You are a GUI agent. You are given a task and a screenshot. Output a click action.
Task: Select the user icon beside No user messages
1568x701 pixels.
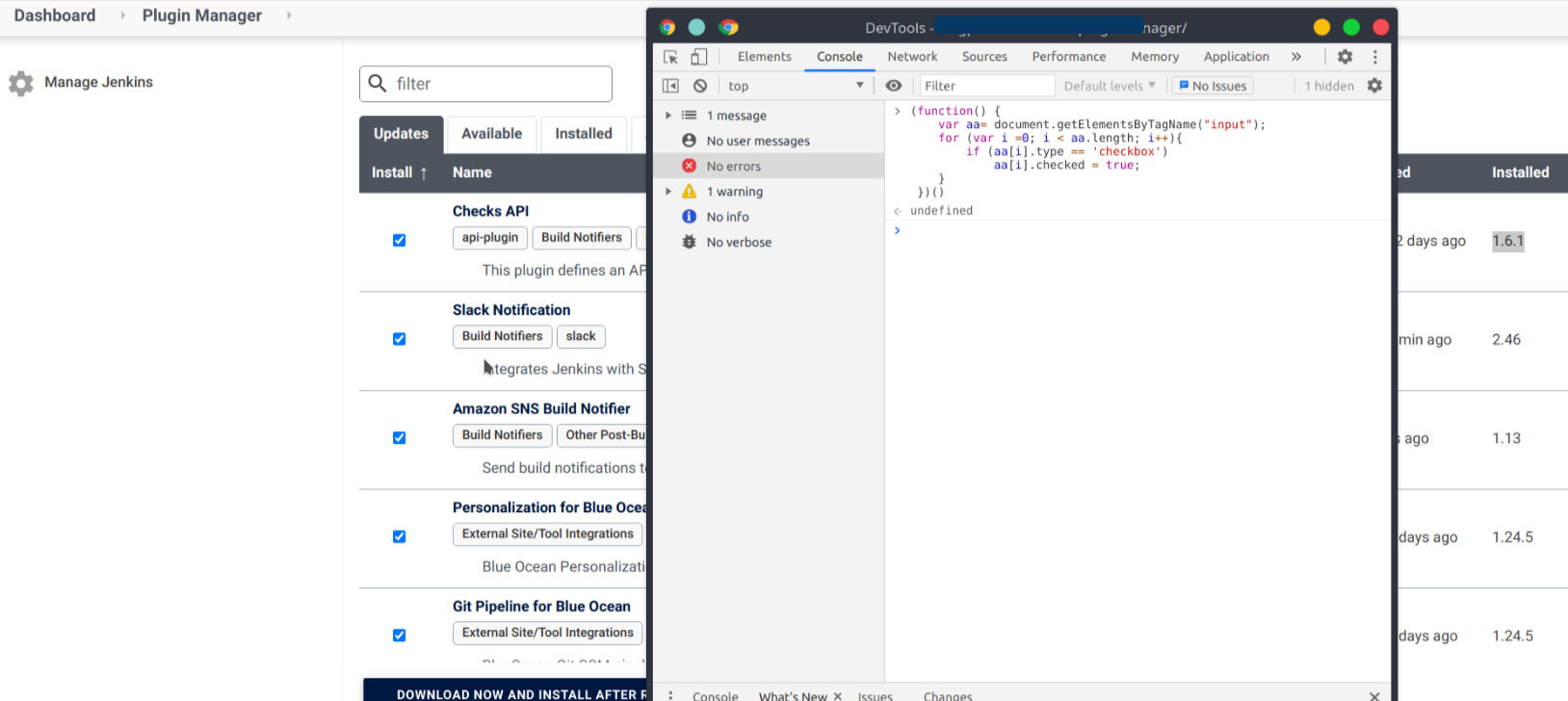pyautogui.click(x=690, y=141)
